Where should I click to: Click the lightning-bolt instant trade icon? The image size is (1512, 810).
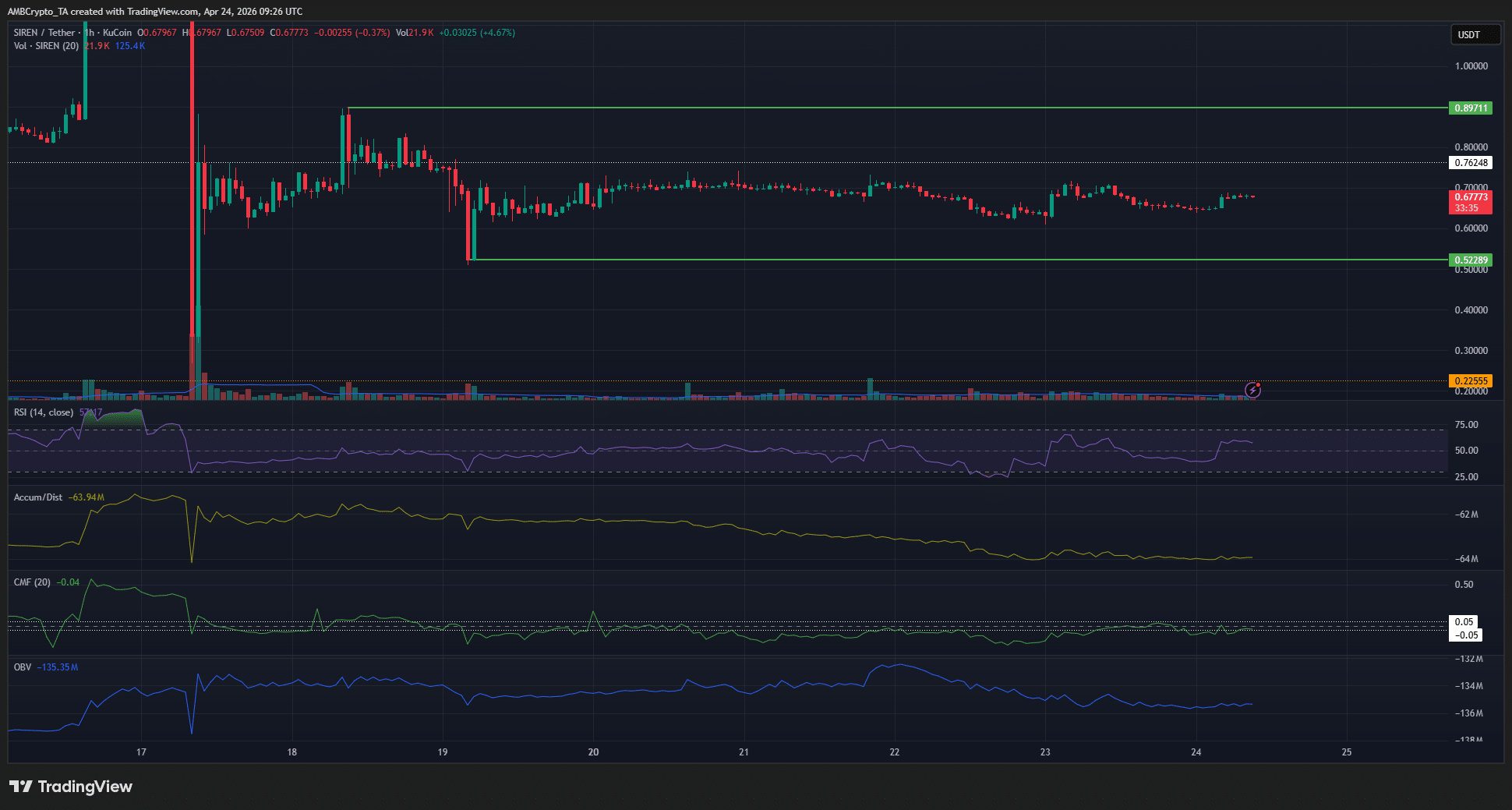pyautogui.click(x=1253, y=390)
